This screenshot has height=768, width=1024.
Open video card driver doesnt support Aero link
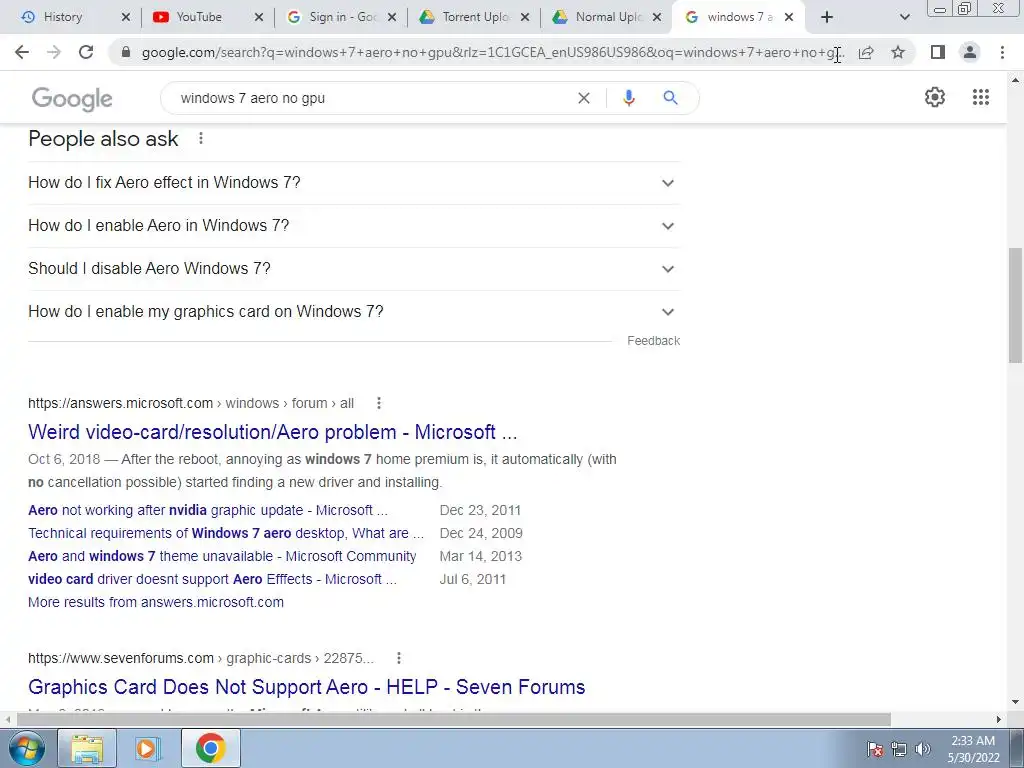click(212, 579)
